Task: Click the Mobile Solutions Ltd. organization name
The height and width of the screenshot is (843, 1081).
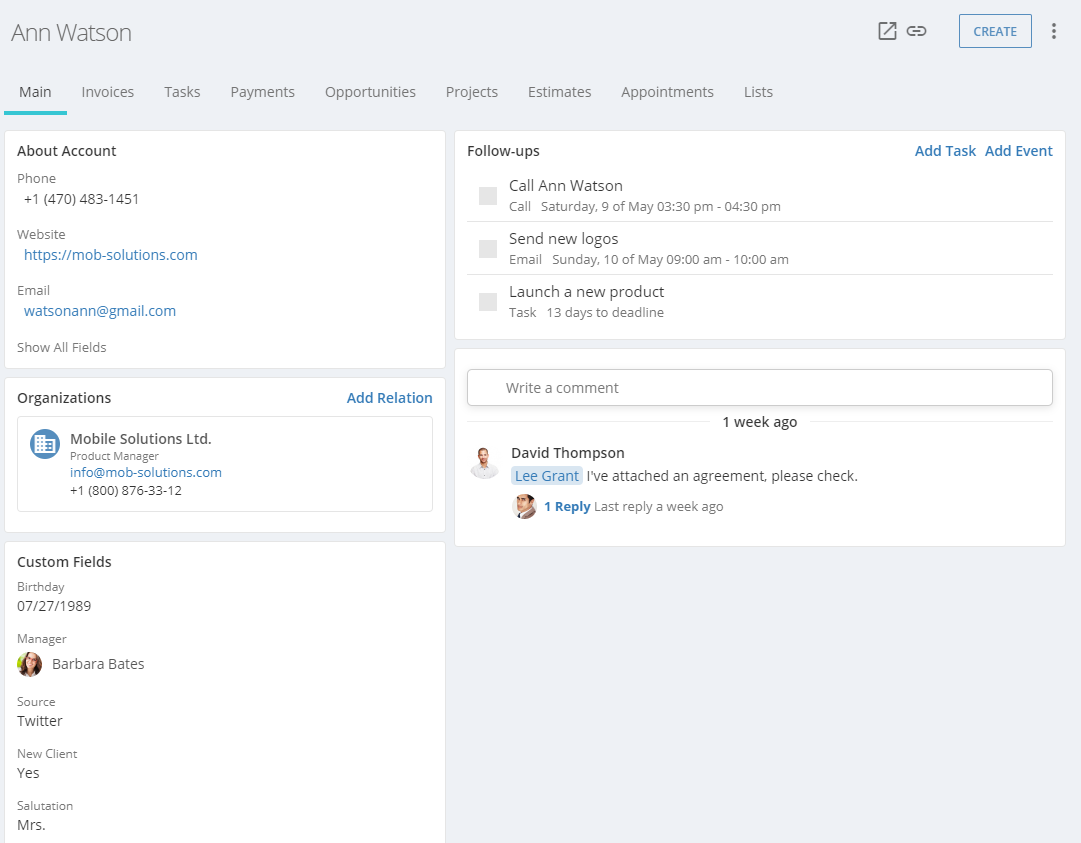Action: pyautogui.click(x=141, y=439)
